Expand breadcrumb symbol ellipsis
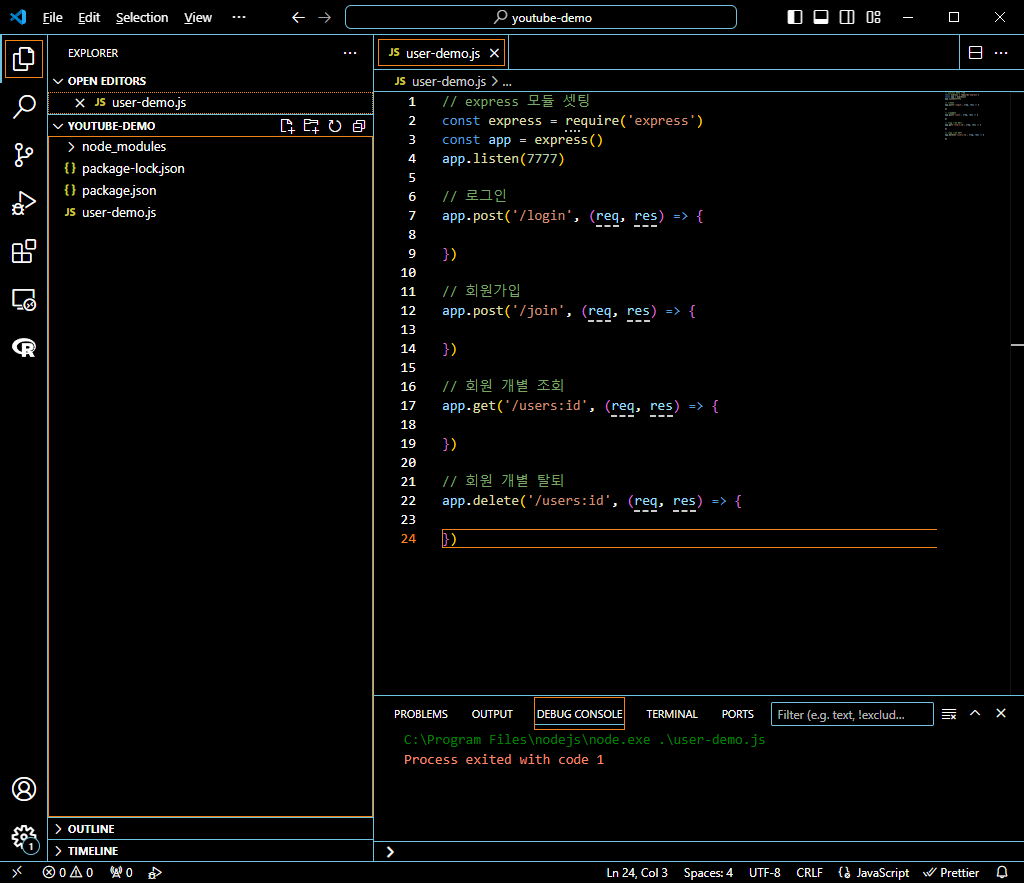Image resolution: width=1024 pixels, height=883 pixels. (x=507, y=82)
